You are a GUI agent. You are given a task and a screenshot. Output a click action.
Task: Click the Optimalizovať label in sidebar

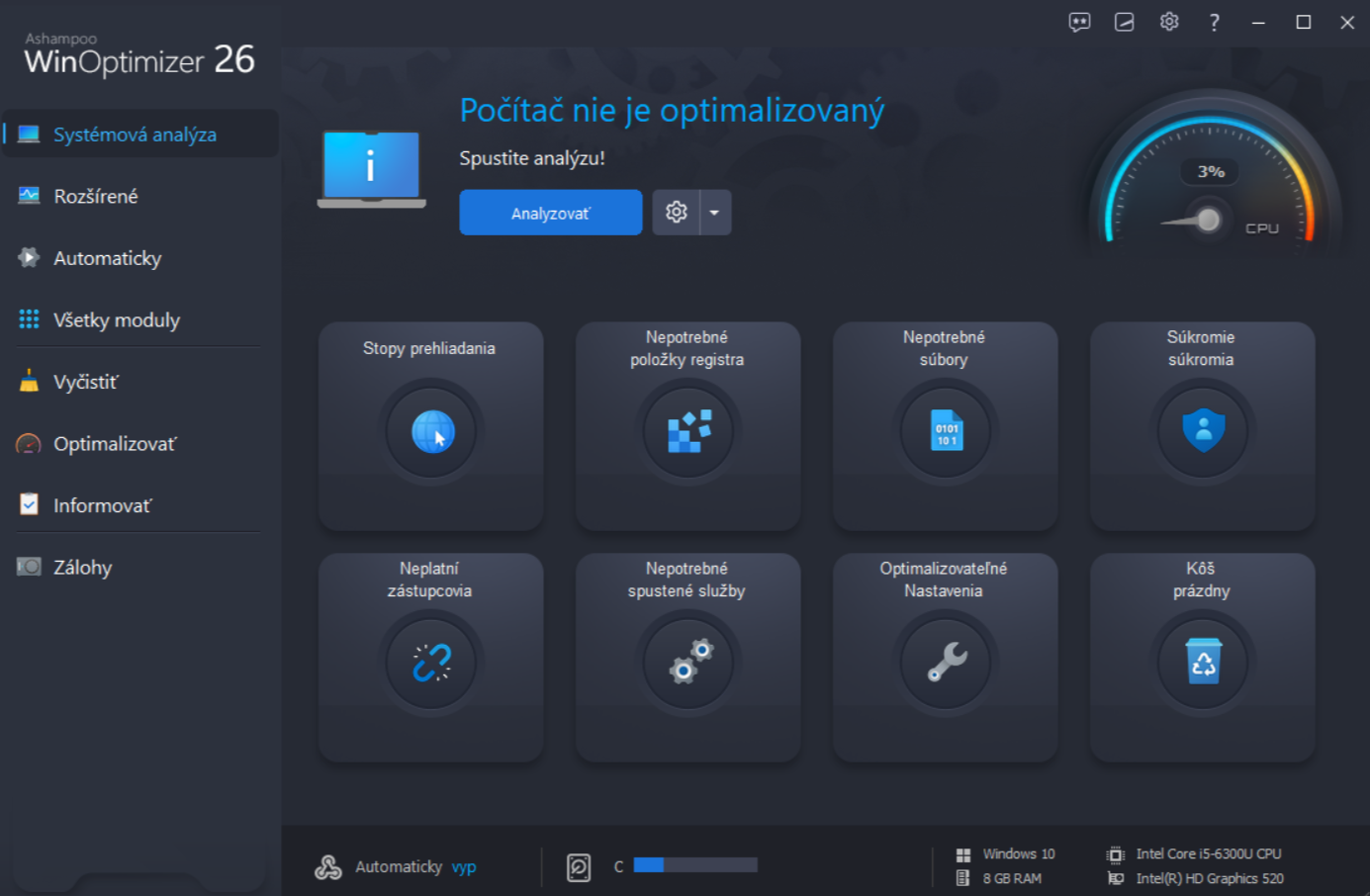point(115,444)
